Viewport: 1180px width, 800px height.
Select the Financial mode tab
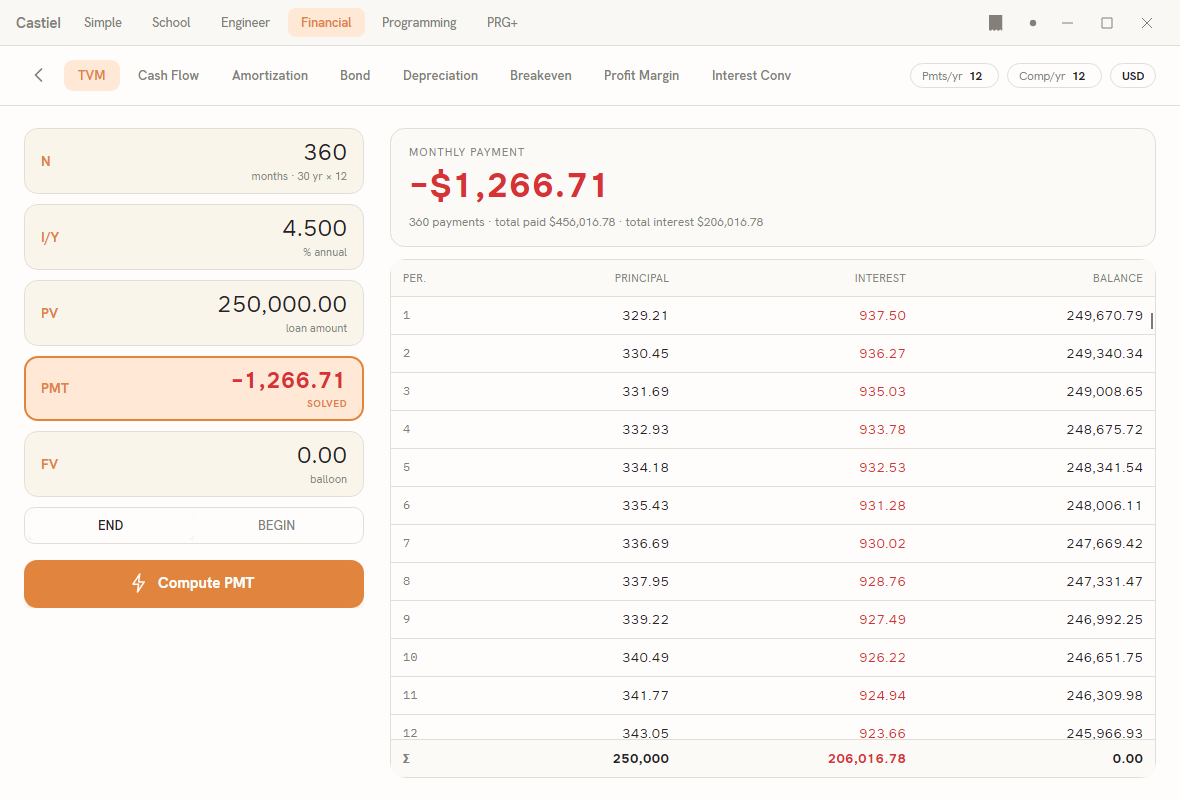[x=326, y=23]
